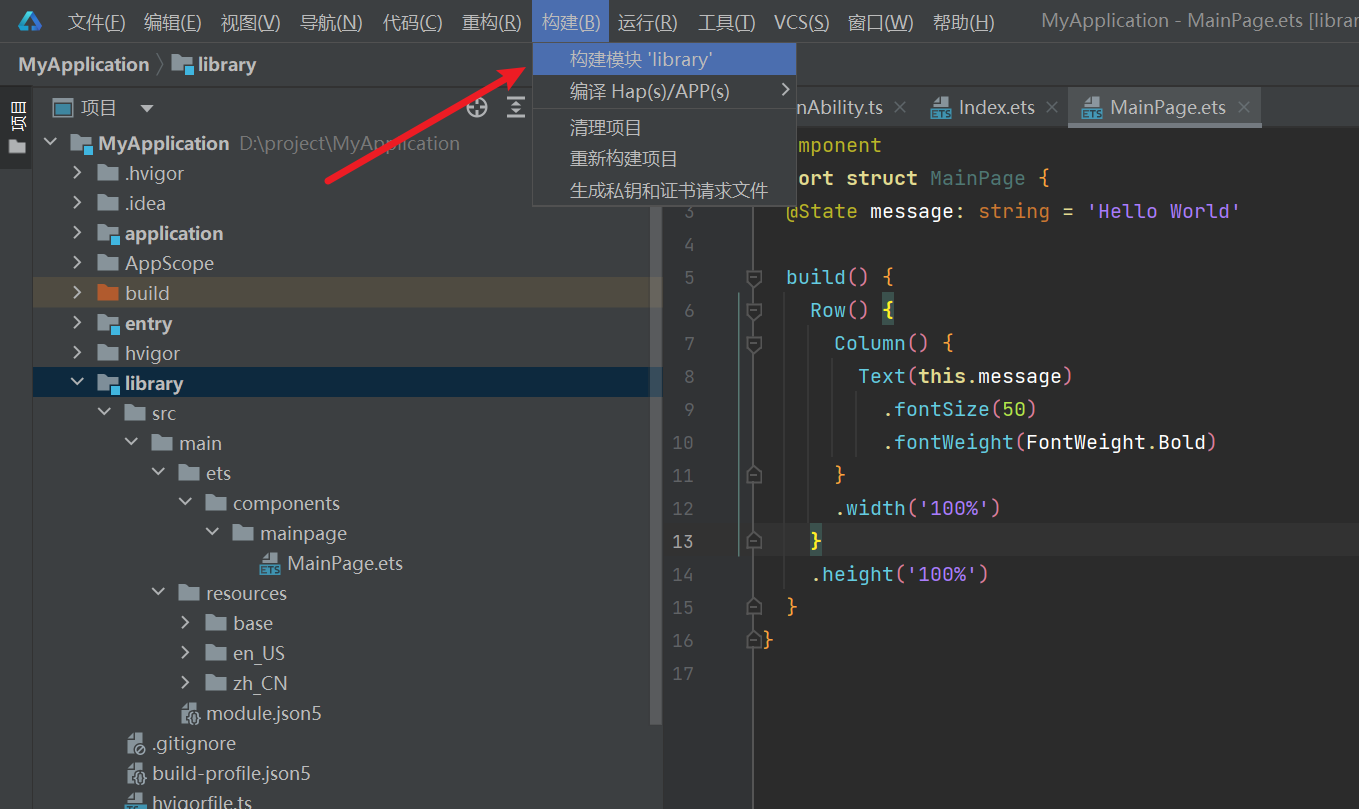The width and height of the screenshot is (1359, 809).
Task: Open 编译 Hap(s)/APP(s) submenu
Action: 664,92
